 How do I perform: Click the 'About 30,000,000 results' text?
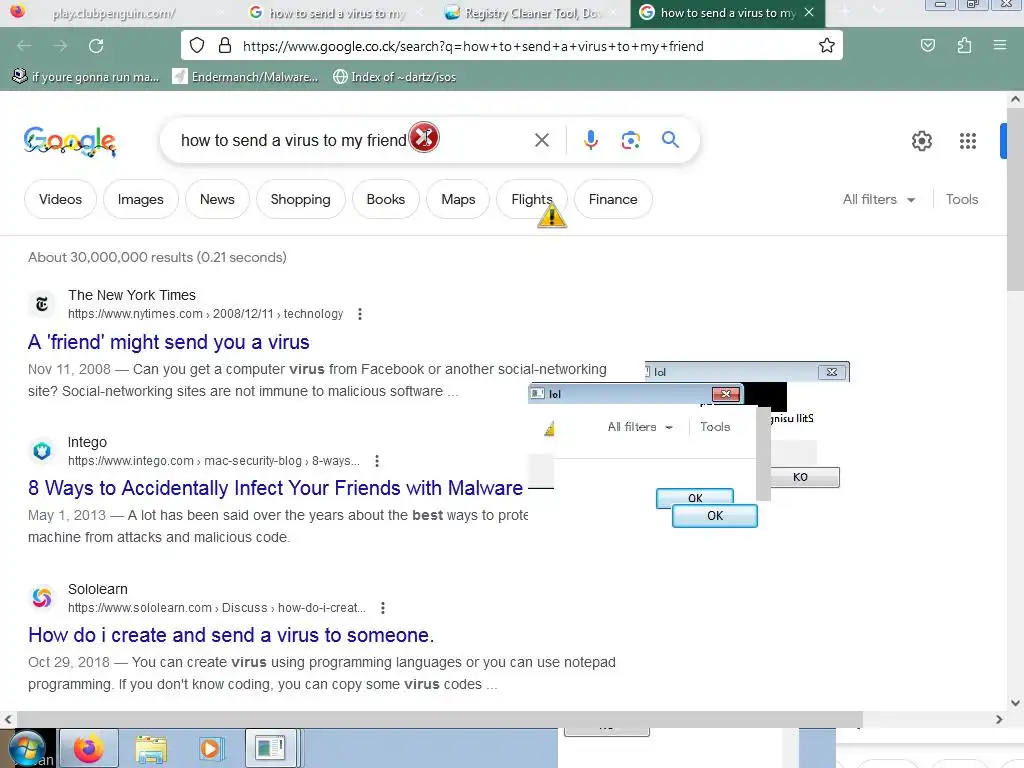[x=157, y=257]
